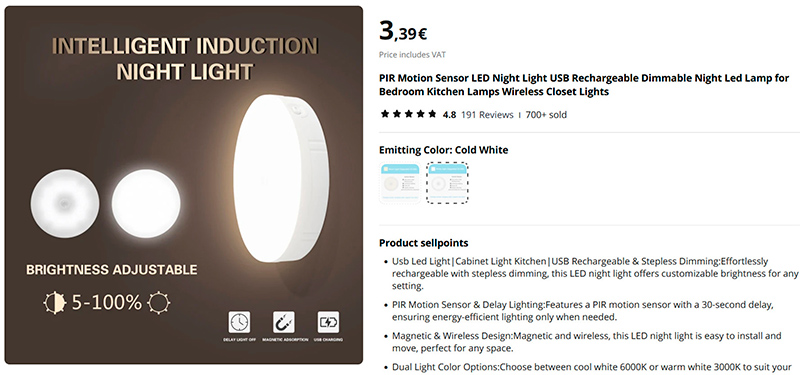Click the USB Charging battery icon

point(328,322)
